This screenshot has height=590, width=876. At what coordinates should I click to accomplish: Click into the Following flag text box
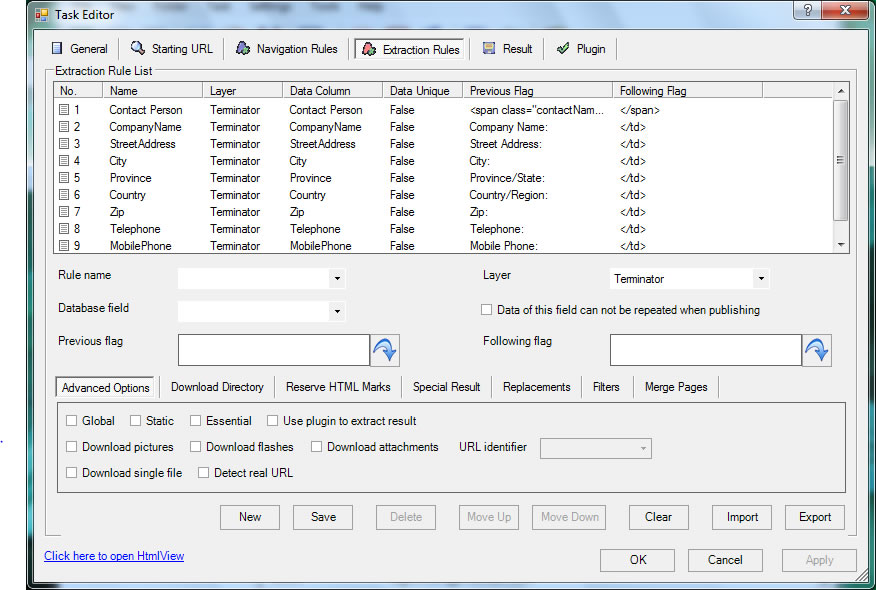pos(706,350)
